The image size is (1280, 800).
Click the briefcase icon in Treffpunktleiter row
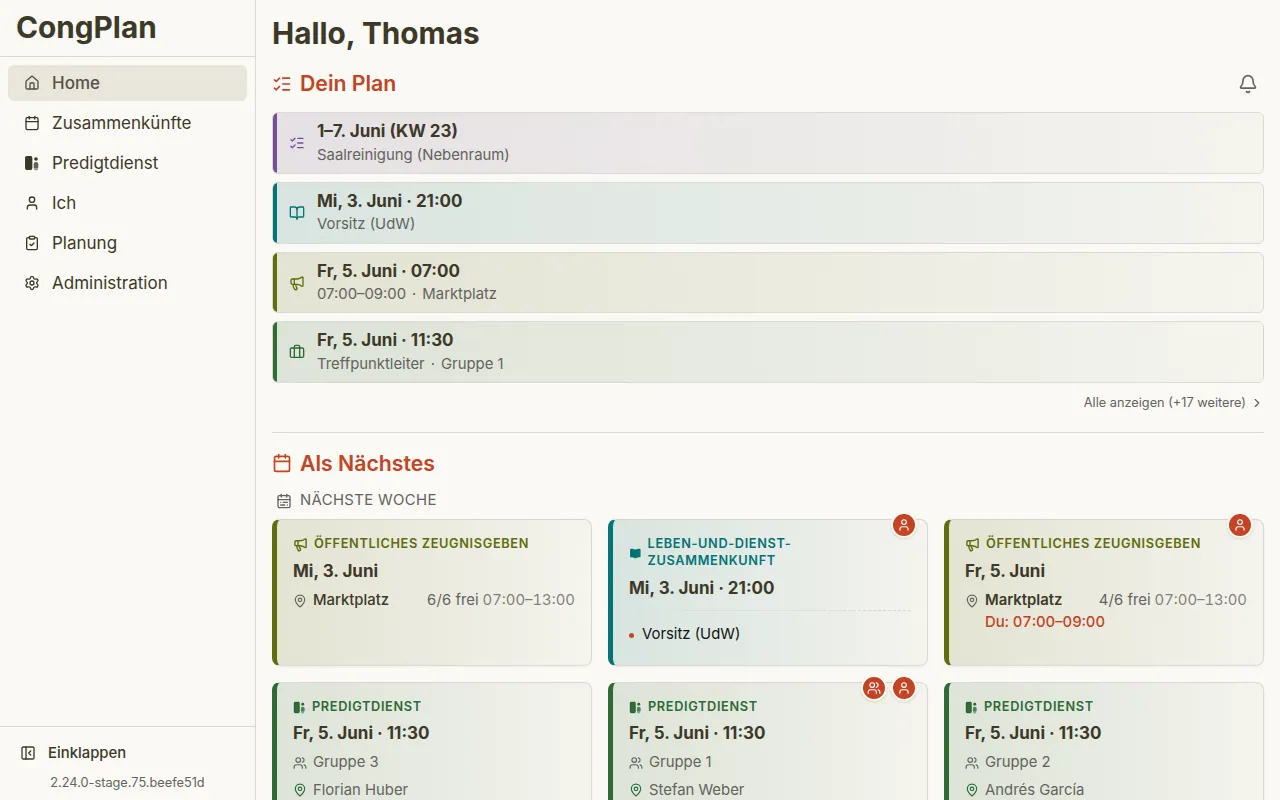click(297, 352)
